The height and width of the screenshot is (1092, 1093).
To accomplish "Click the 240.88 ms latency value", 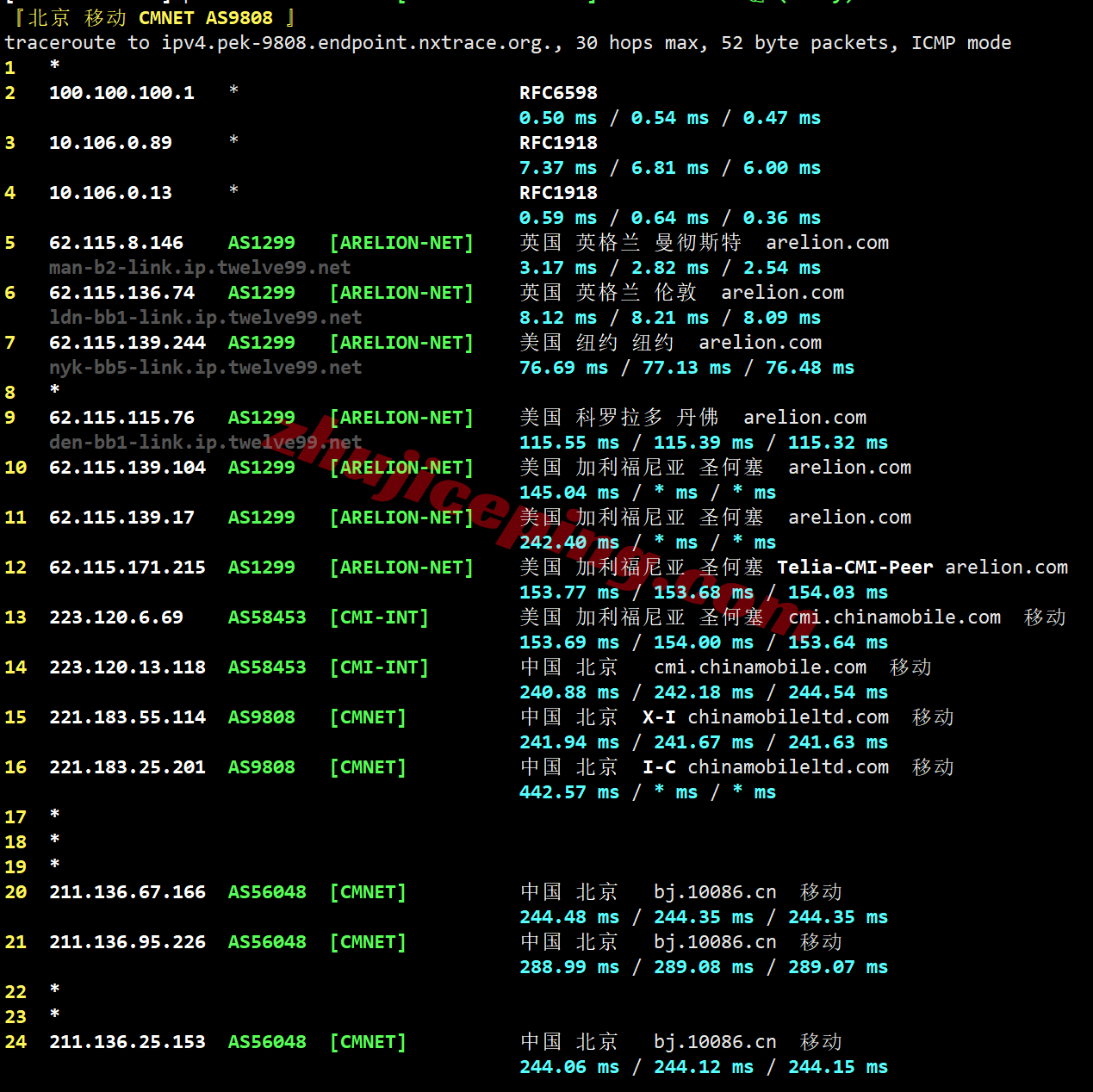I will coord(569,692).
